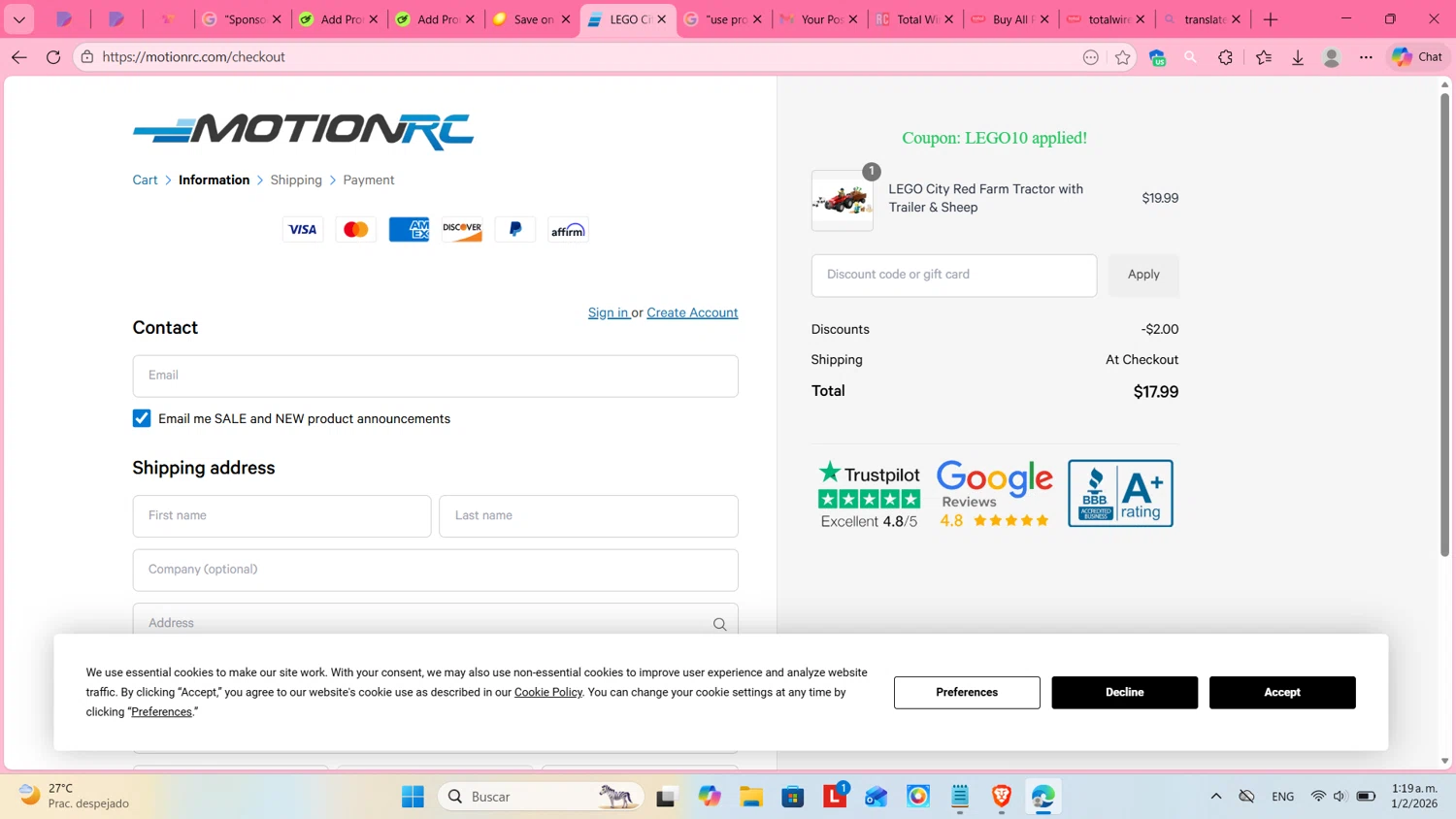
Task: Focus the First name field
Action: tap(281, 516)
